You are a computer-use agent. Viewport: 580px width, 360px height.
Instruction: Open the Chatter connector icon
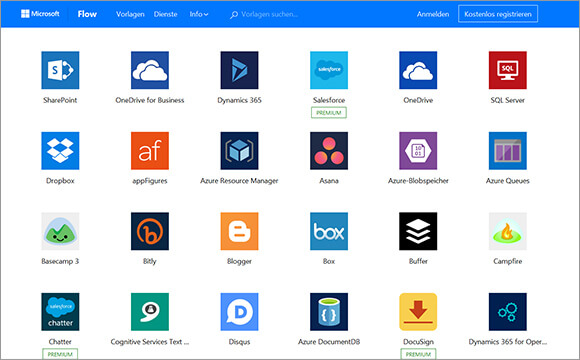[60, 312]
